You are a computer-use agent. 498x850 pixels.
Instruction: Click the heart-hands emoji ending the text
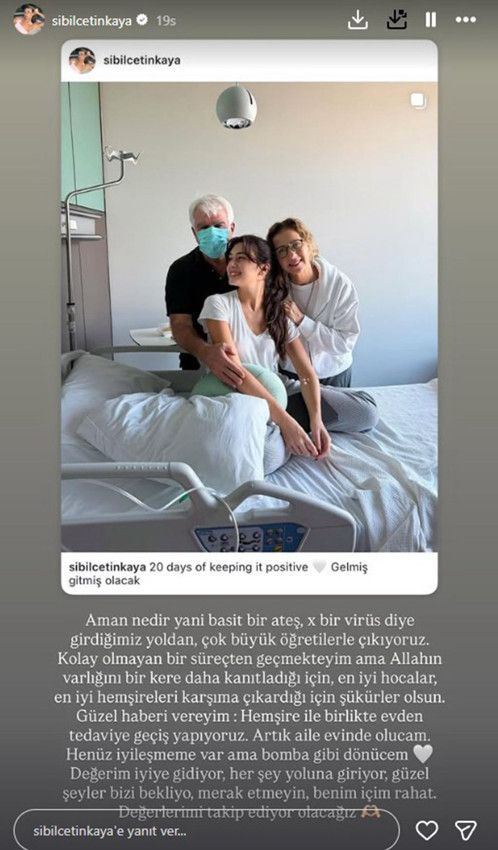tap(371, 813)
